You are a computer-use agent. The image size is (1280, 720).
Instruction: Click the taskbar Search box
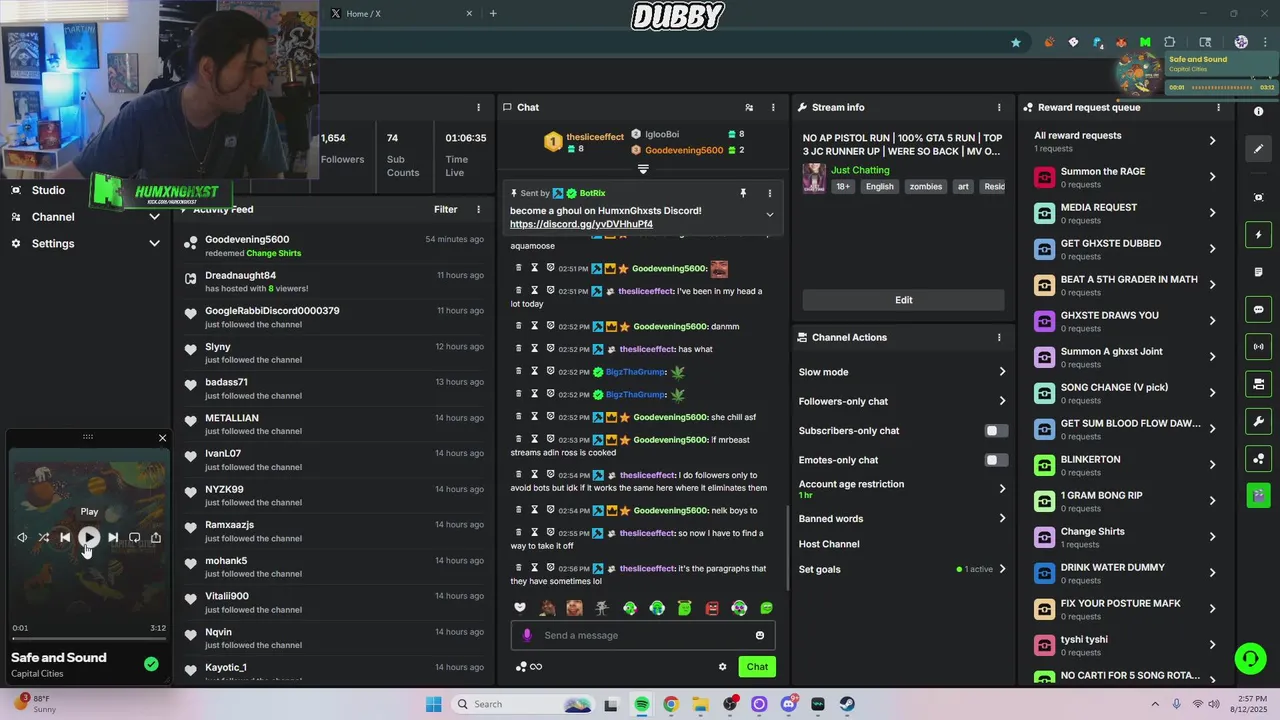[521, 704]
